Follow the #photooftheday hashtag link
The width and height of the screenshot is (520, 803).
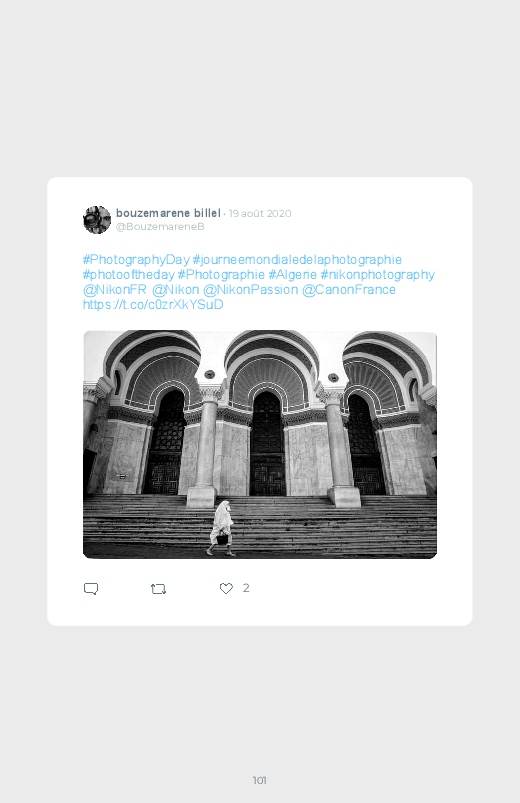pos(129,274)
